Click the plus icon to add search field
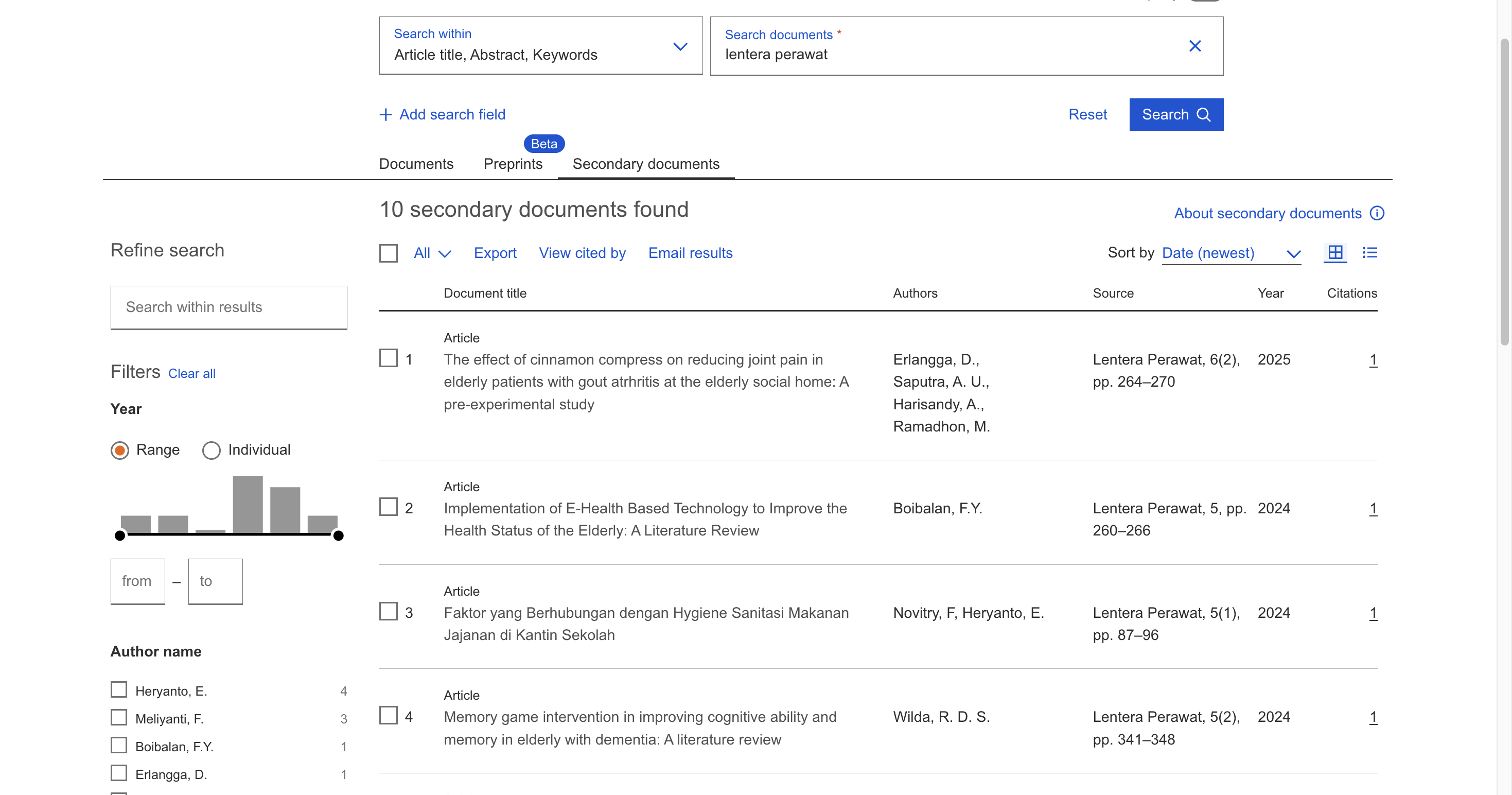The image size is (1512, 795). point(385,114)
